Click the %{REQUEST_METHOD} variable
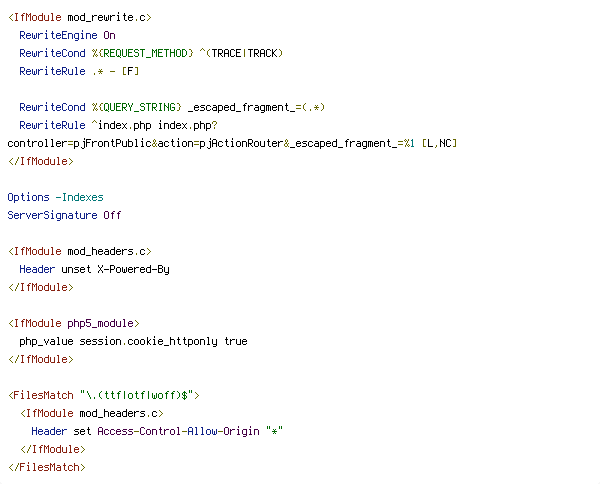Image resolution: width=600 pixels, height=484 pixels. click(x=142, y=53)
